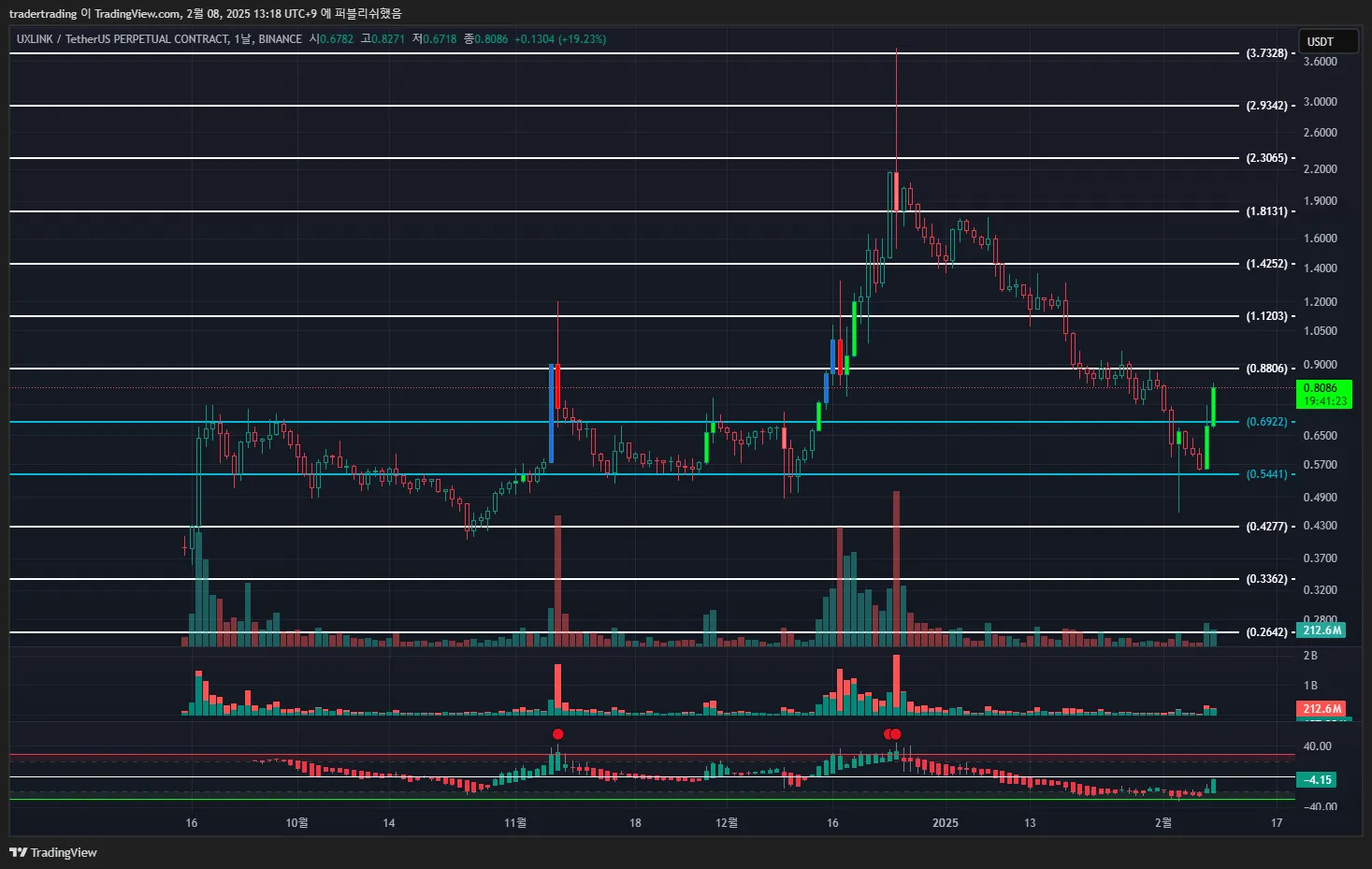This screenshot has width=1372, height=869.
Task: Click the 40.00 oscillator axis label
Action: coord(1318,746)
